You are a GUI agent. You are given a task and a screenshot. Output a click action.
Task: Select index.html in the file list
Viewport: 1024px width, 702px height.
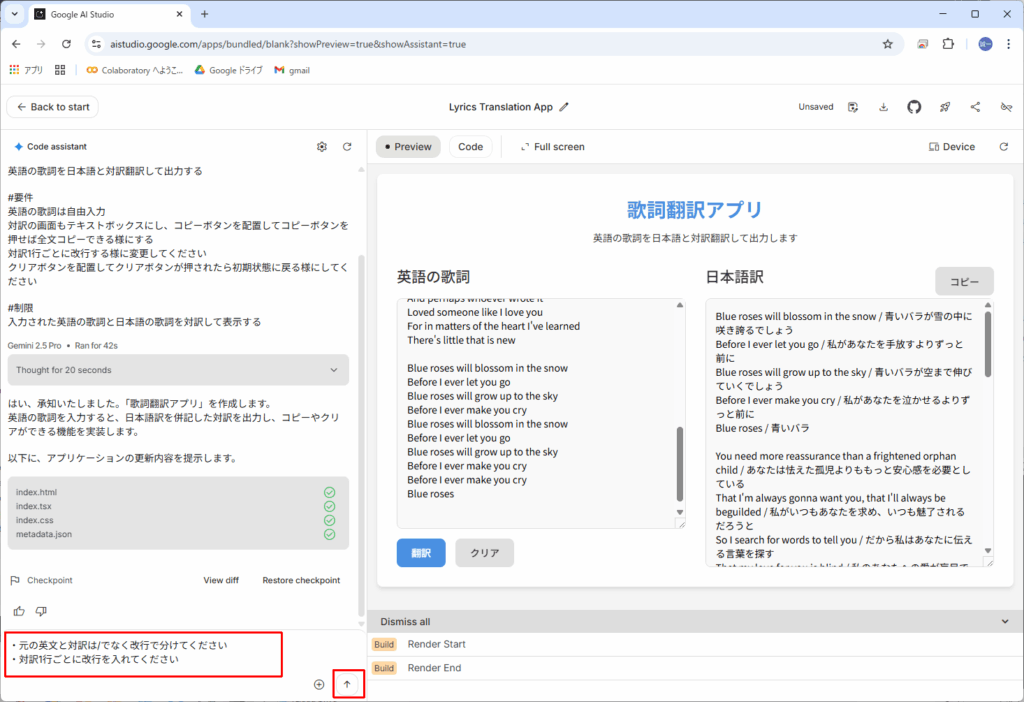tap(37, 492)
